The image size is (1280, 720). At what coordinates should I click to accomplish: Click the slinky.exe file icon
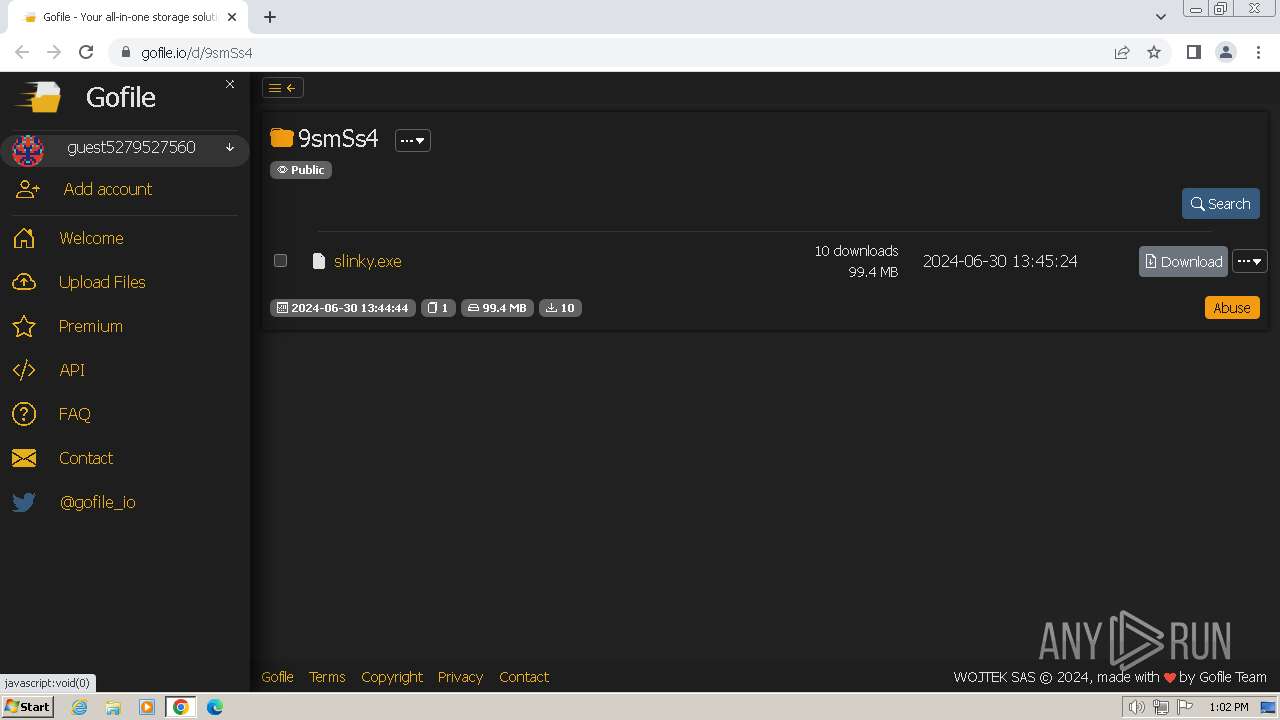319,261
